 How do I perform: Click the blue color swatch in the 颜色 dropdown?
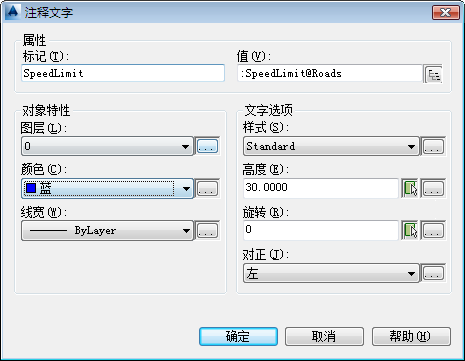click(x=31, y=188)
